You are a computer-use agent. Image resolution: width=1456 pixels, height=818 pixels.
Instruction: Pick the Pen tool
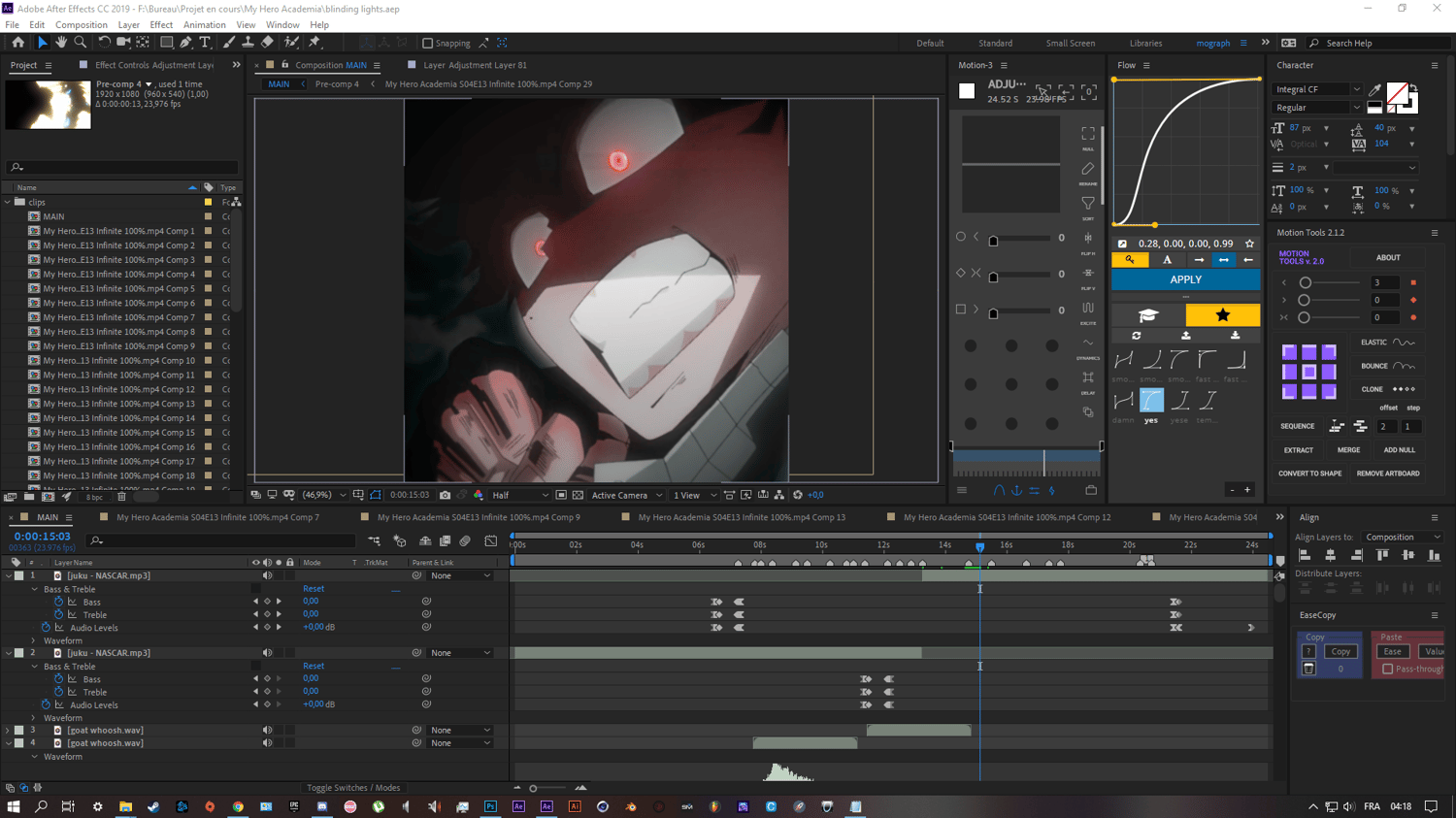(185, 43)
